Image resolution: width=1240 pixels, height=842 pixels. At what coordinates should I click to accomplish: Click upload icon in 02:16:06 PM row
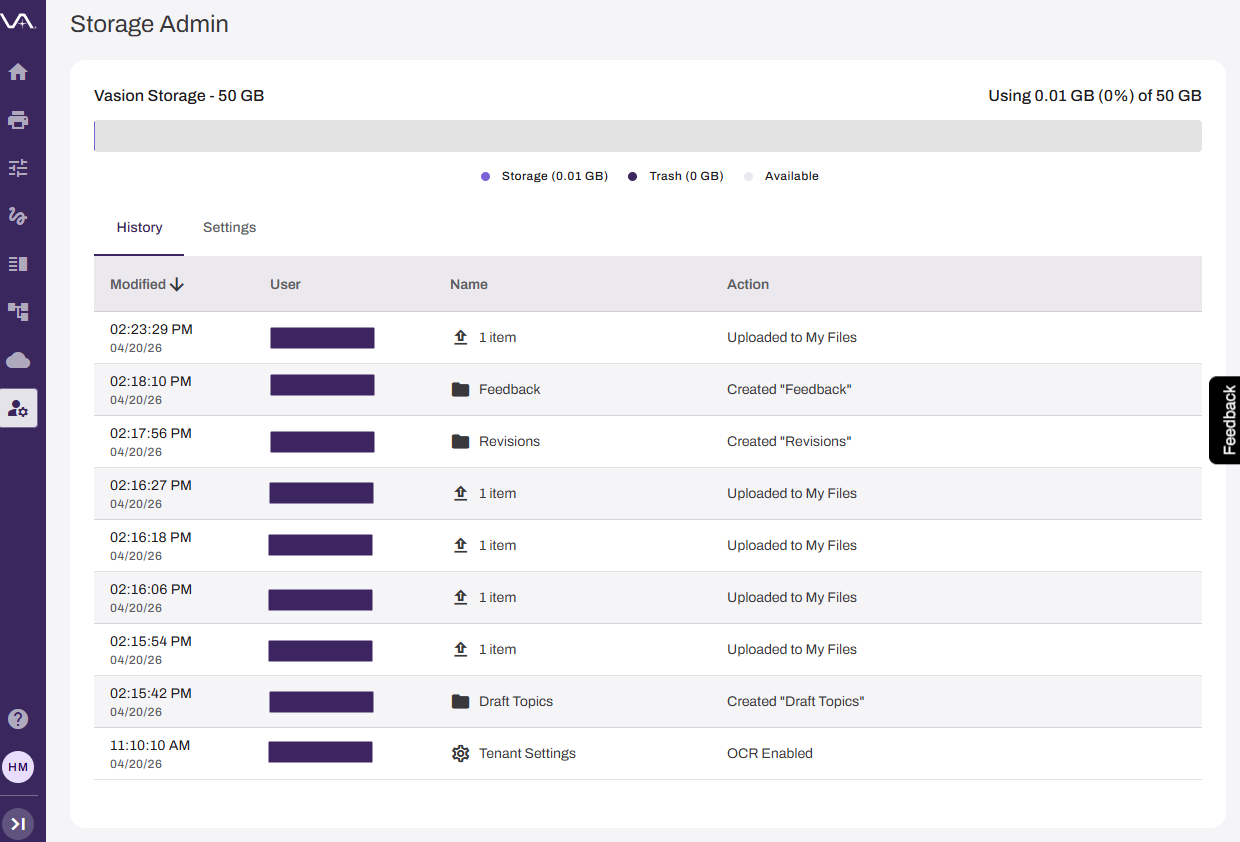460,598
